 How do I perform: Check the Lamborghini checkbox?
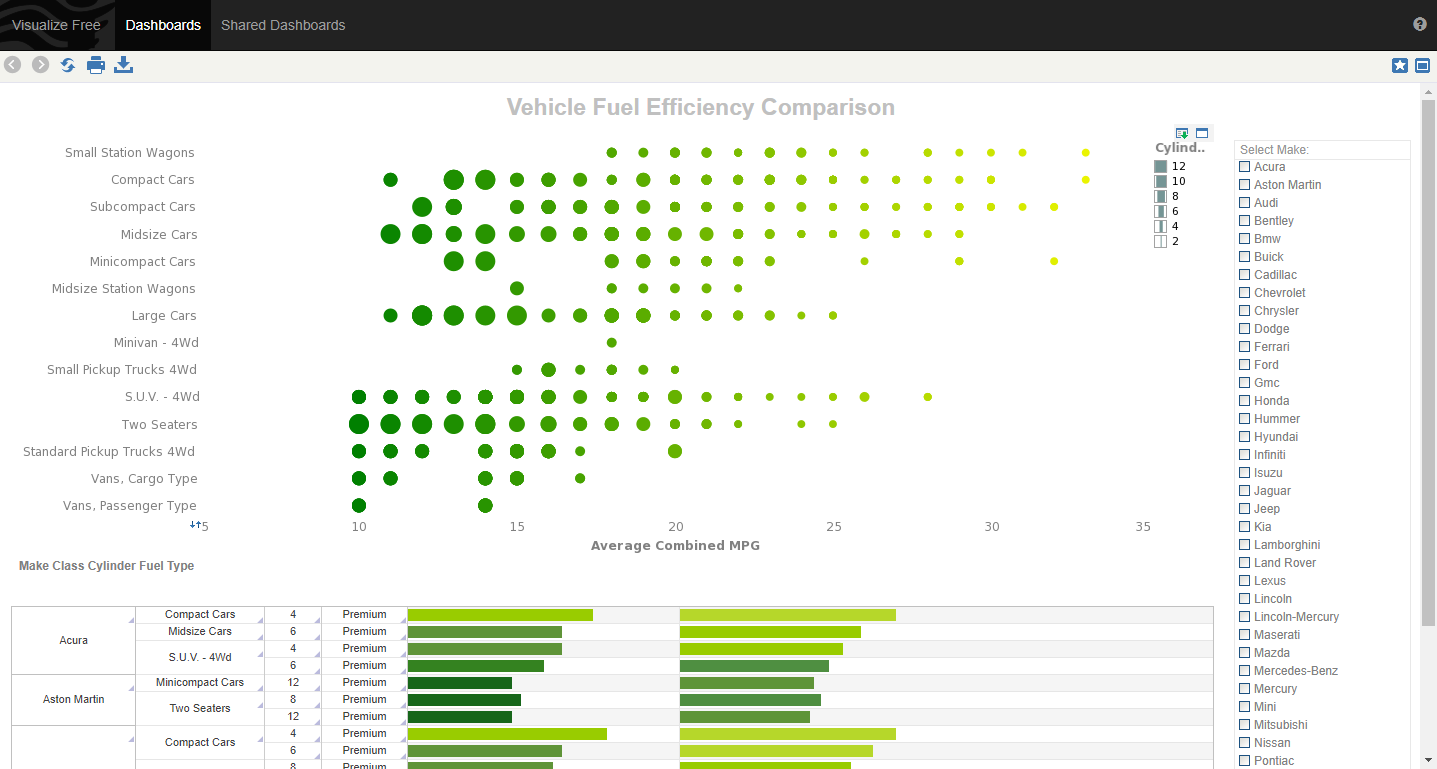point(1245,545)
